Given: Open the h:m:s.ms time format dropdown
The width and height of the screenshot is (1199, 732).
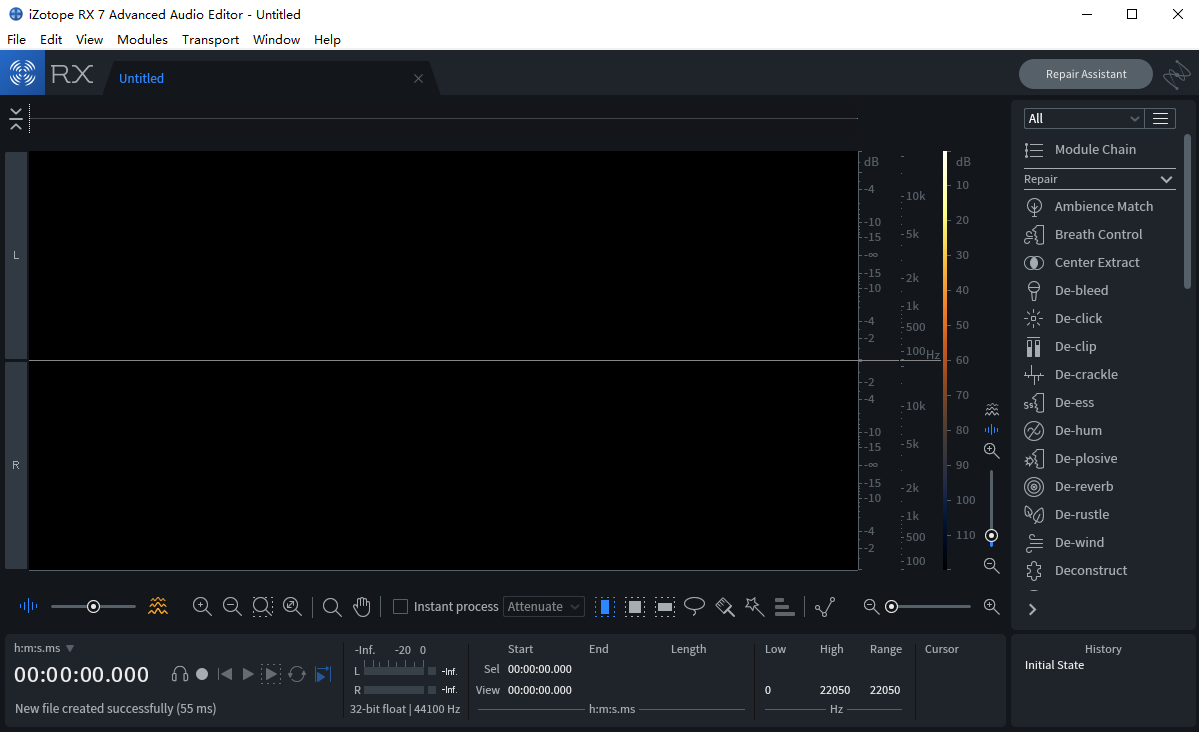Looking at the screenshot, I should [41, 648].
